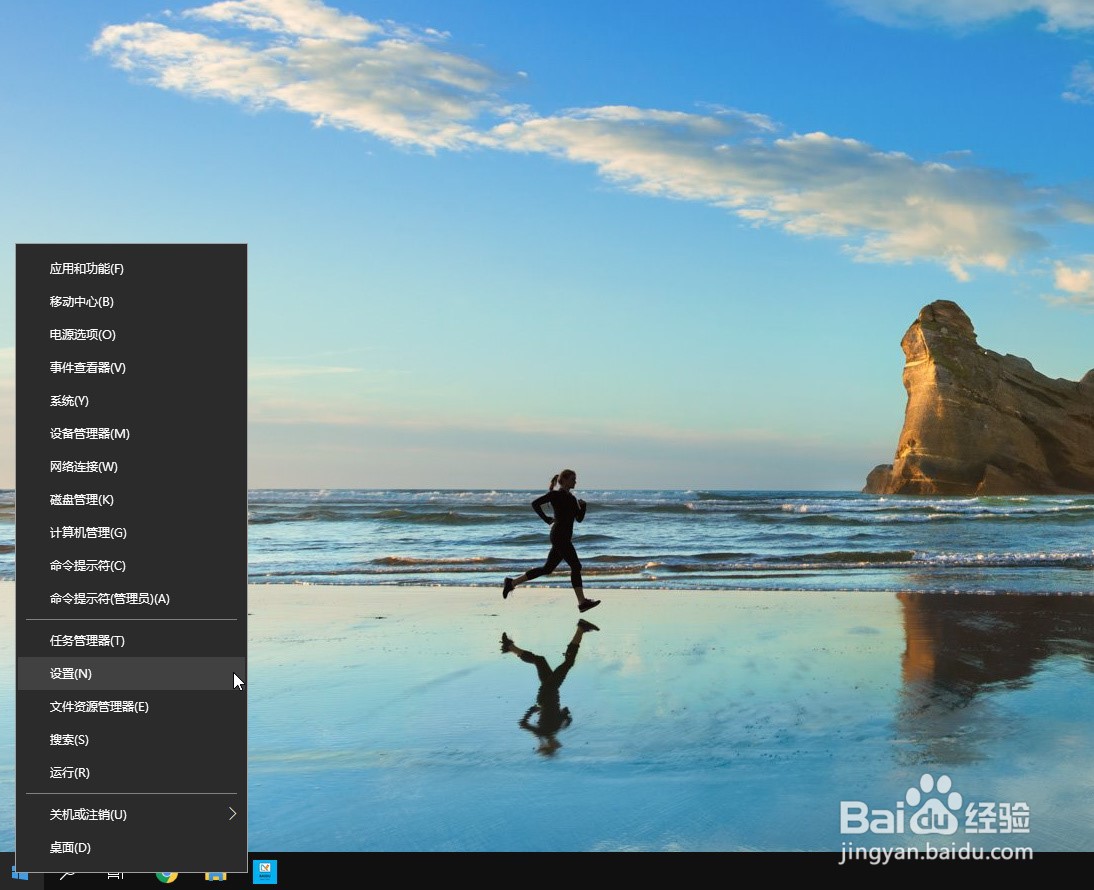The image size is (1094, 890).
Task: Open the blue app icon on taskbar
Action: 264,872
